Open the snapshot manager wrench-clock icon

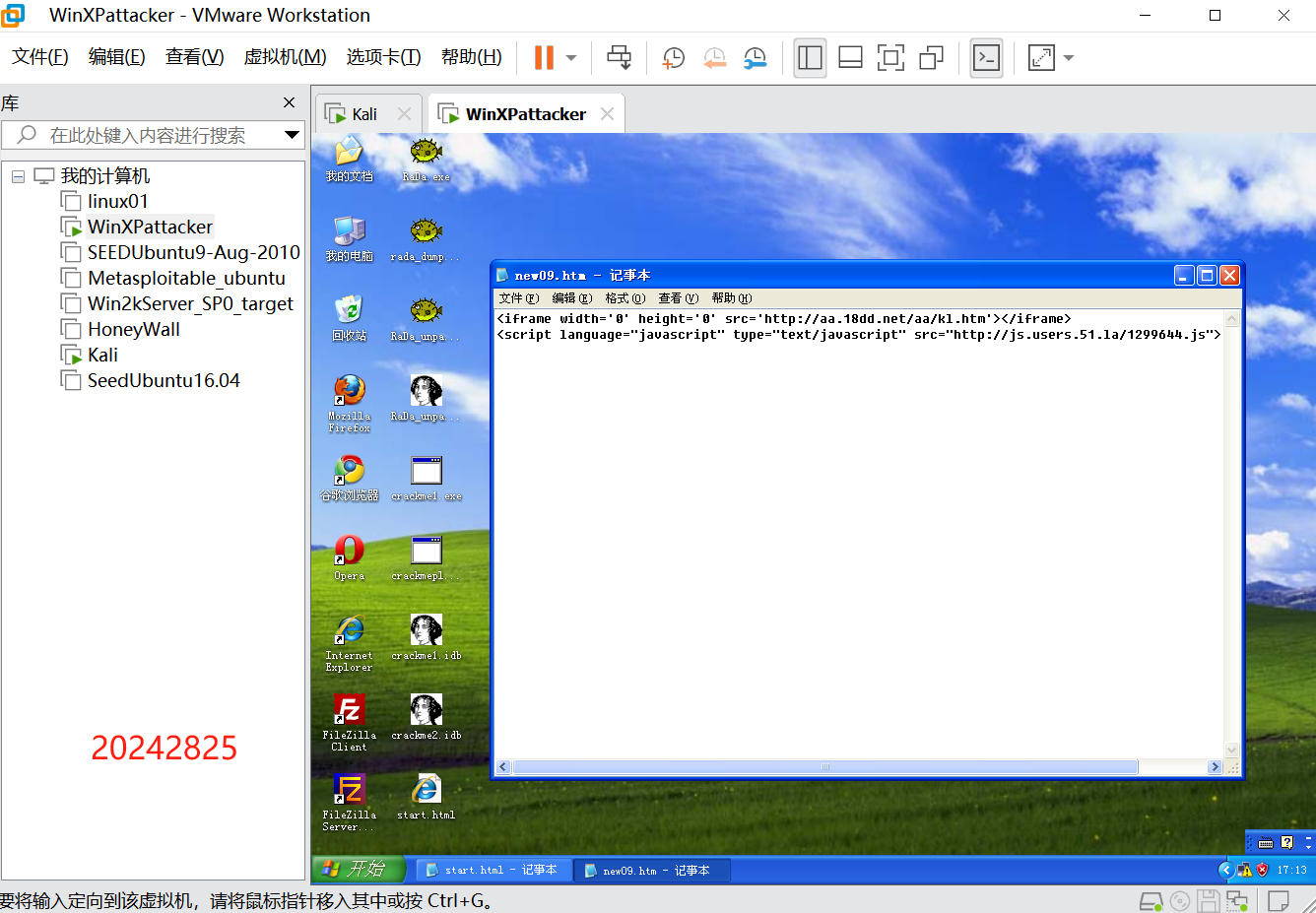click(x=755, y=58)
